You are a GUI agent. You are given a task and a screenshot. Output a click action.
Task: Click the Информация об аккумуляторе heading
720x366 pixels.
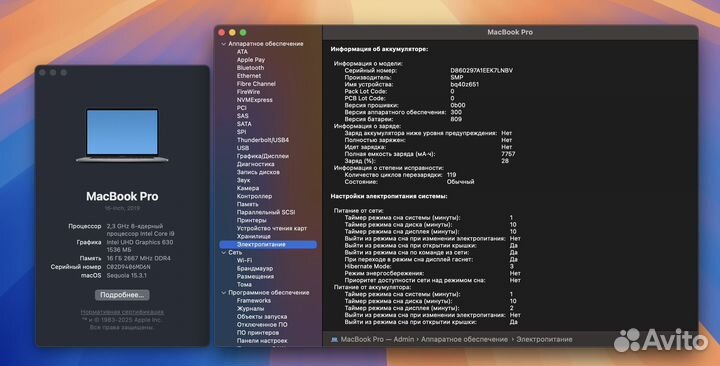[x=379, y=49]
